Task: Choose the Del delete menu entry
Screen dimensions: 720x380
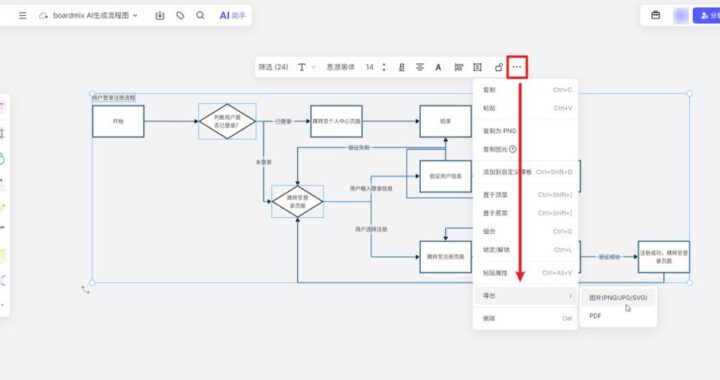Action: [526, 318]
